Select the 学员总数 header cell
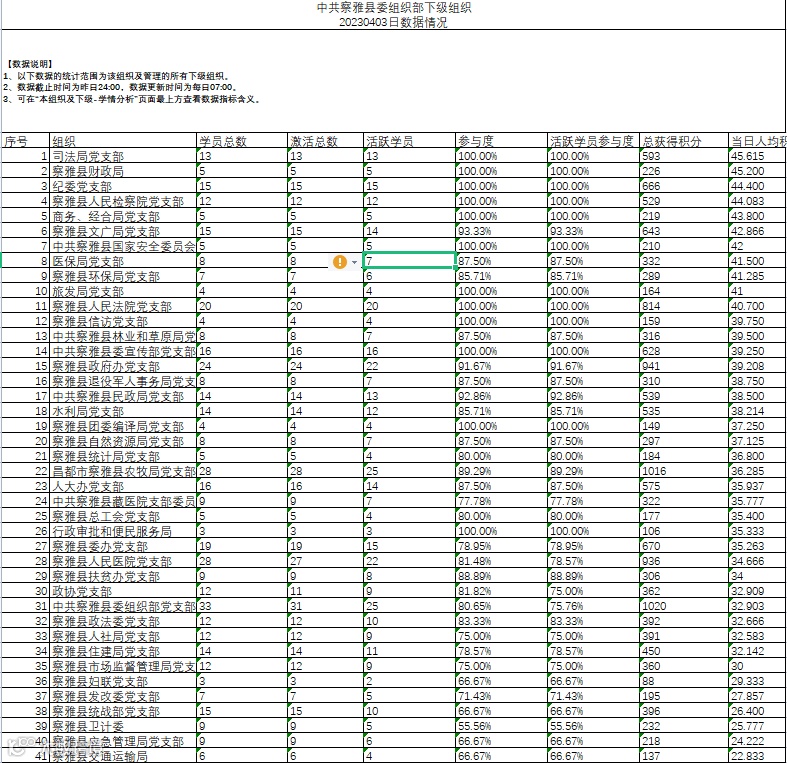 pyautogui.click(x=242, y=141)
